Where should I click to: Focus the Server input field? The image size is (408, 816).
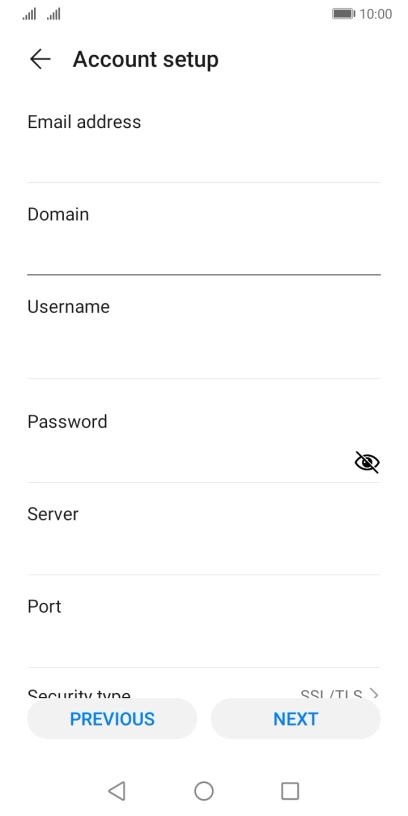(204, 551)
